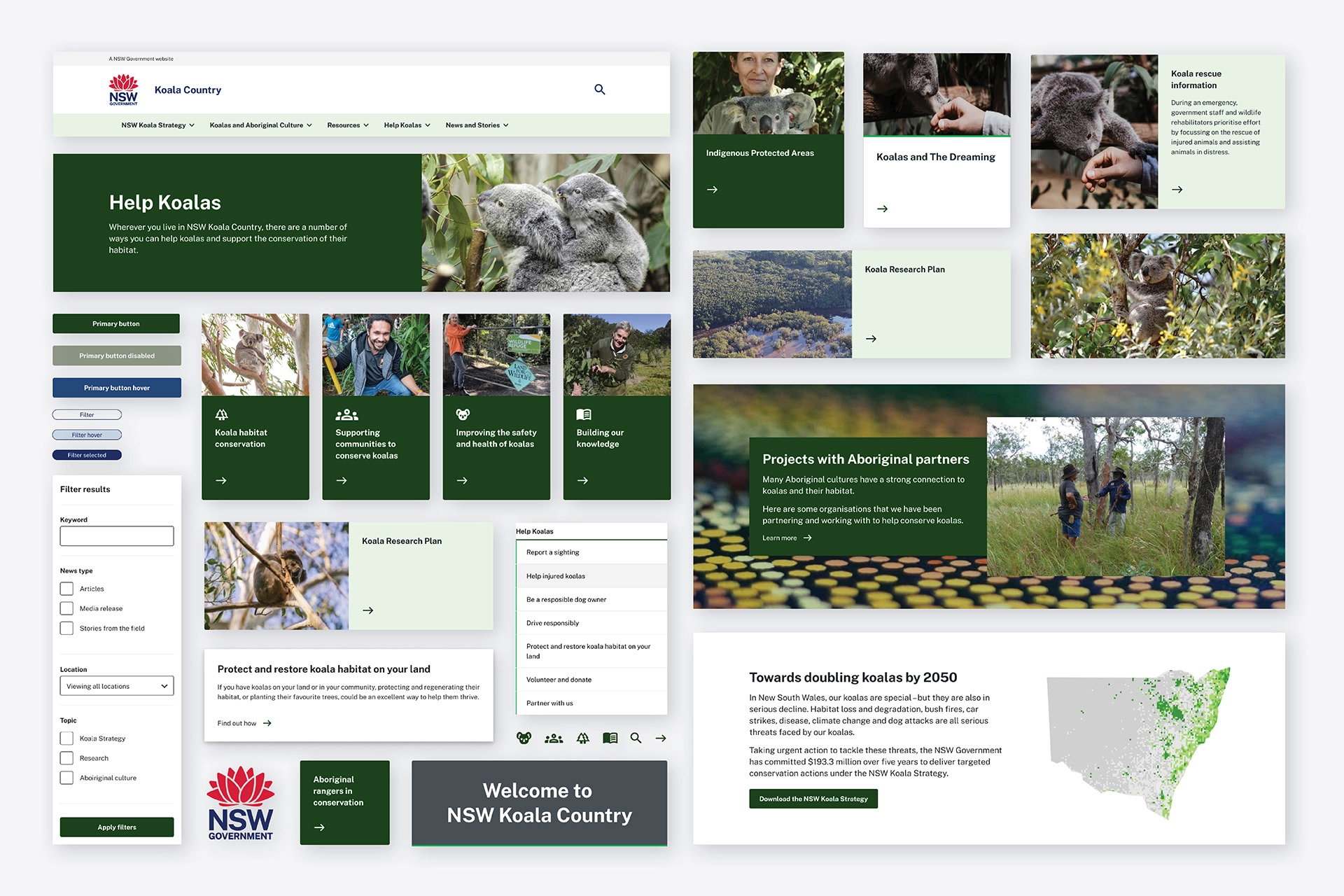Check the Articles news type checkbox
This screenshot has height=896, width=1344.
click(66, 588)
